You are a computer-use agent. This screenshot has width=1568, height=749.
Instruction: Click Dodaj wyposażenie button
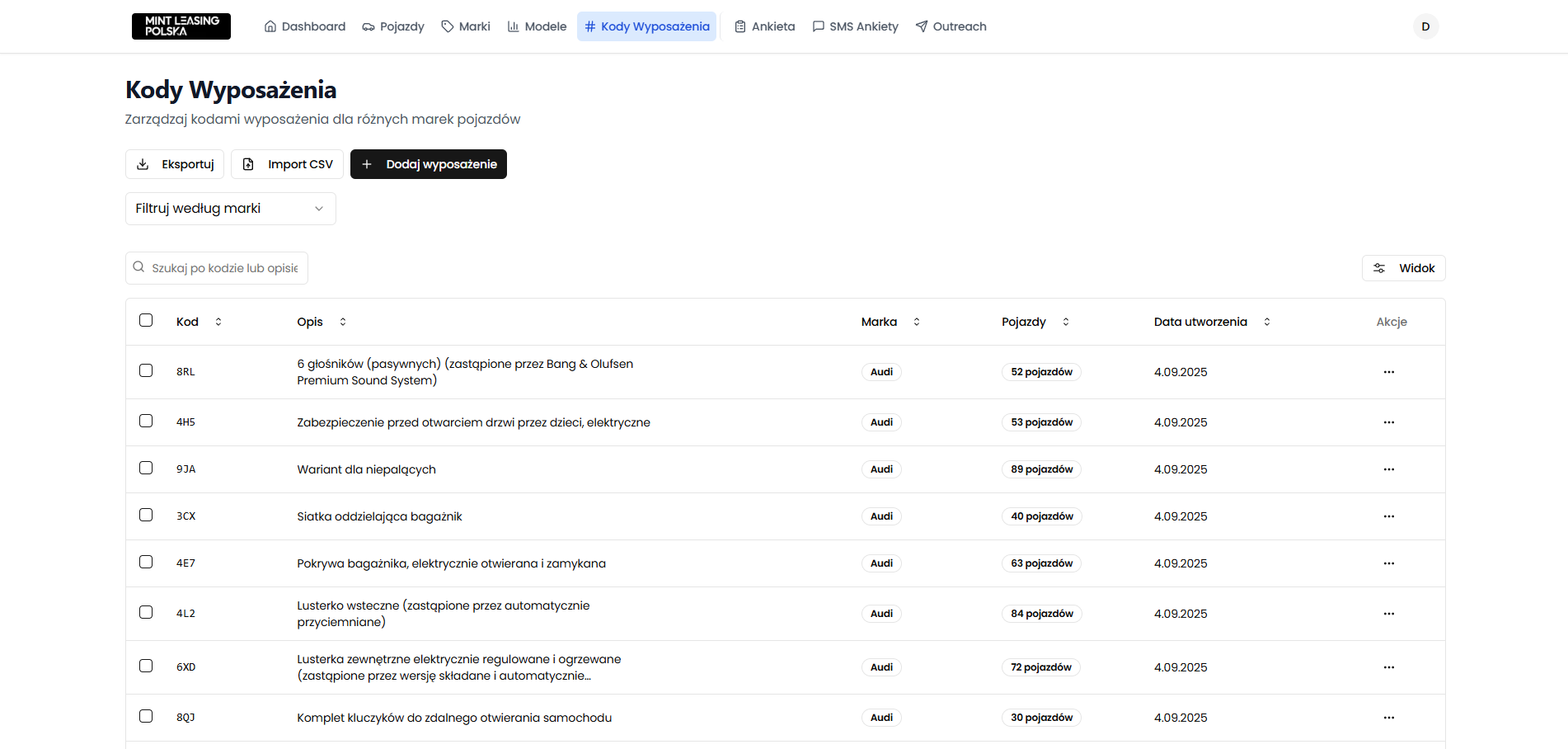tap(429, 164)
